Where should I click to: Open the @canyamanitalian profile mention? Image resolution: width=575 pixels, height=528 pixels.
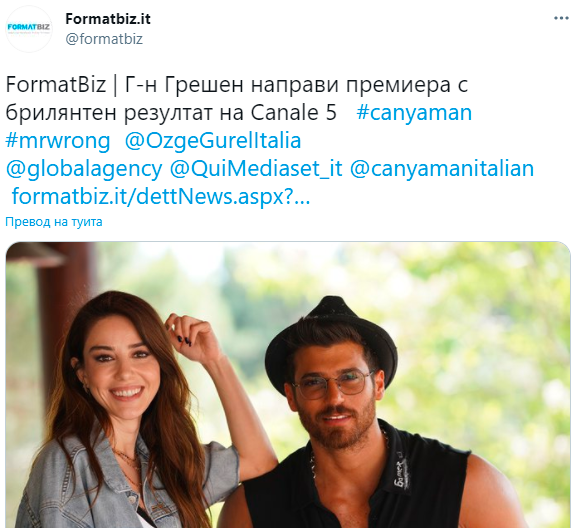[442, 169]
